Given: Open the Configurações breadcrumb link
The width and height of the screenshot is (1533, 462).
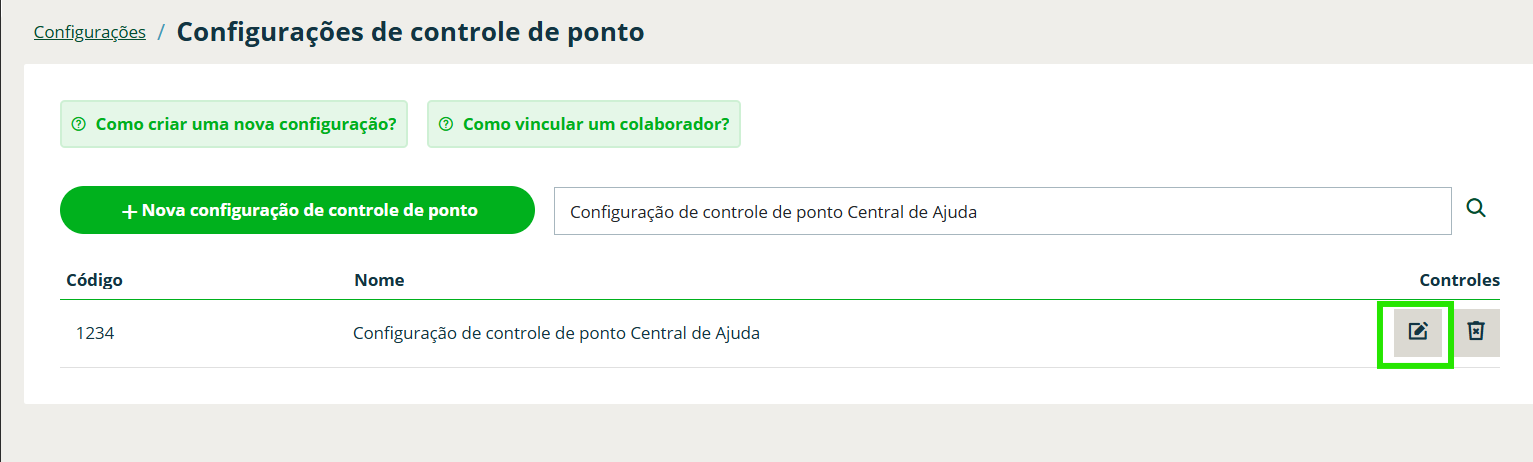Looking at the screenshot, I should pyautogui.click(x=90, y=32).
